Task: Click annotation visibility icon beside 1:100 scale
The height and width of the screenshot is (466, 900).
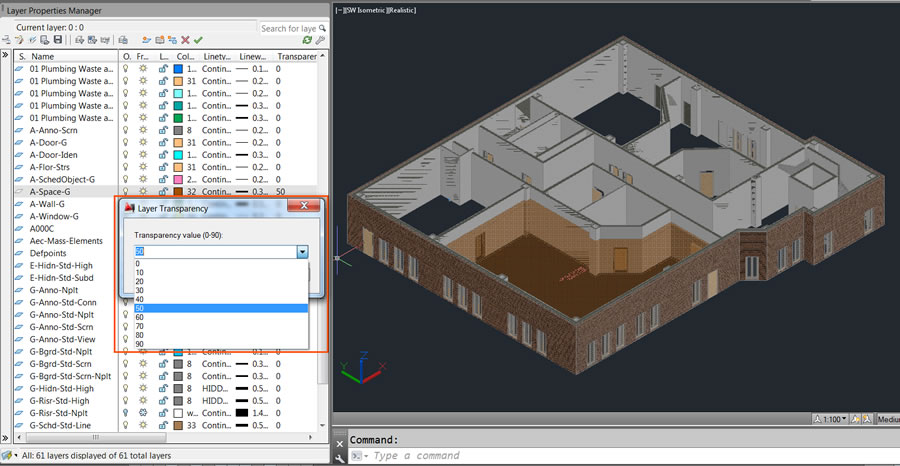Action: [856, 420]
